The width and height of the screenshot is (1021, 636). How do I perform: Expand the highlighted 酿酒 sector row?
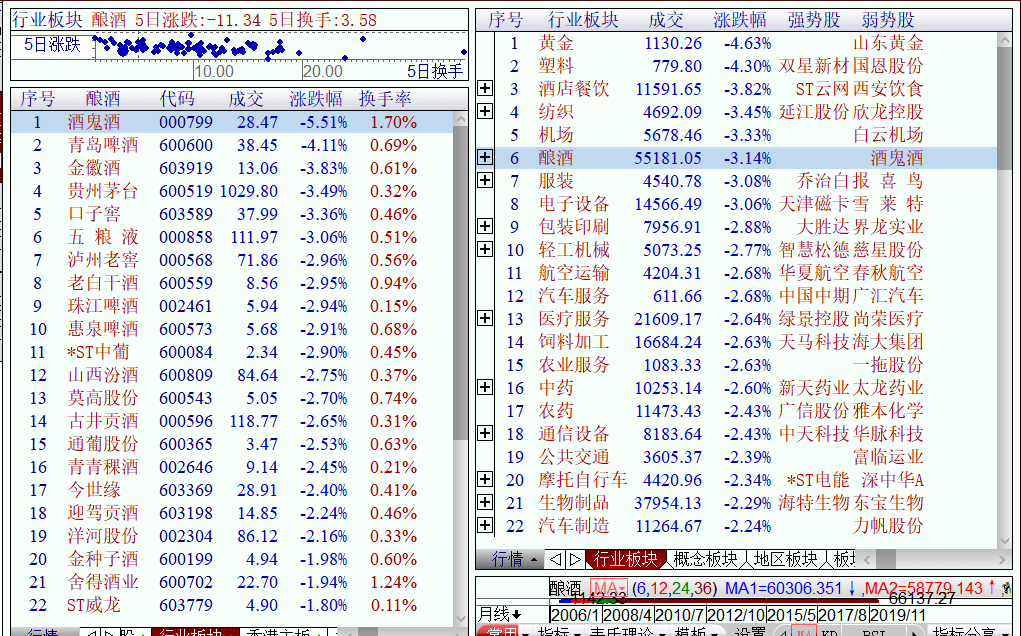485,158
